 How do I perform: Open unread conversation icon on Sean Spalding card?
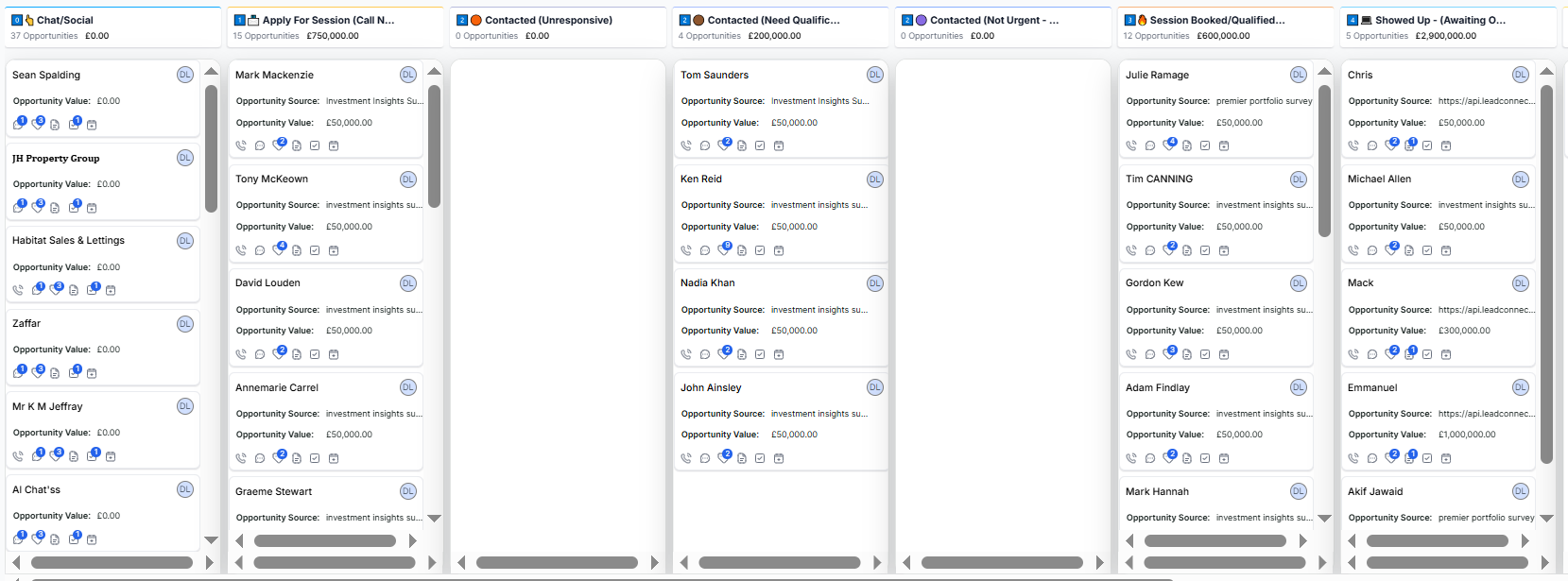(19, 124)
